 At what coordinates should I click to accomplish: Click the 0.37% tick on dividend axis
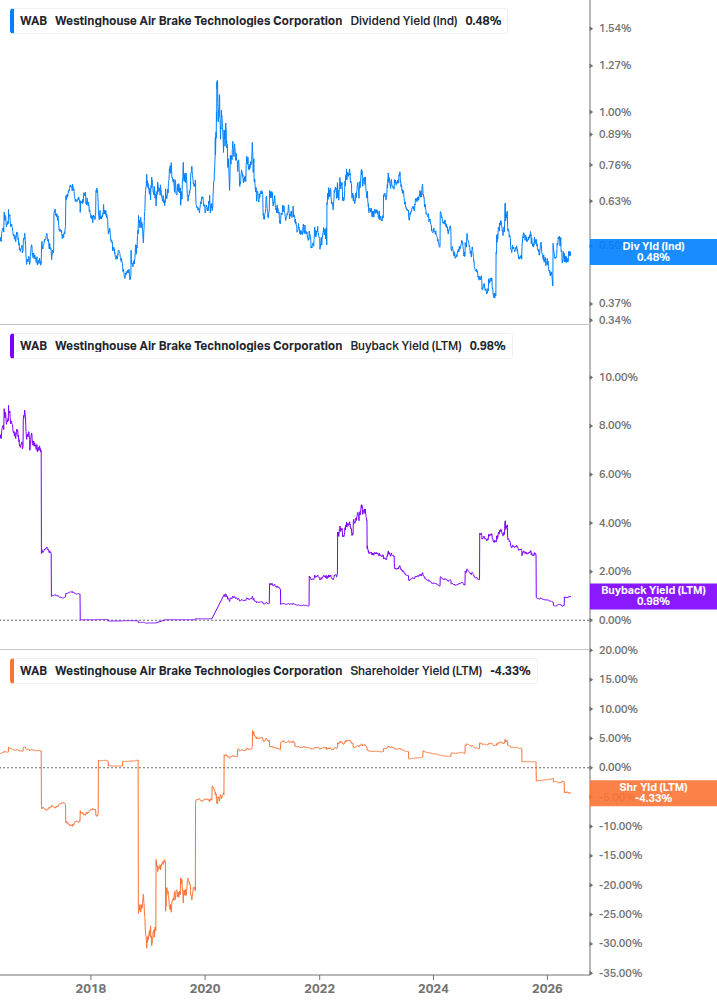[615, 303]
